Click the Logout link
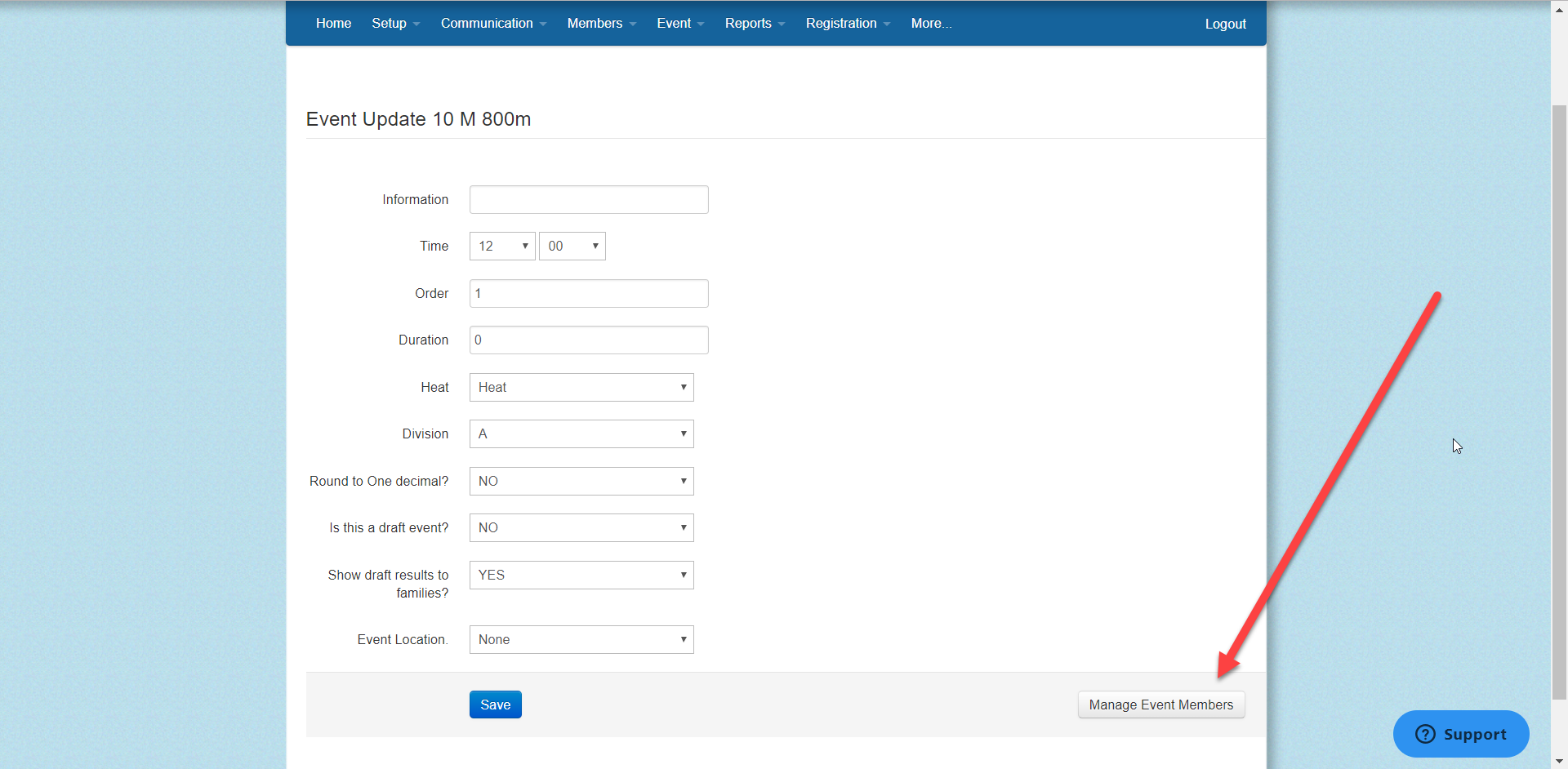Viewport: 1568px width, 769px height. tap(1225, 23)
